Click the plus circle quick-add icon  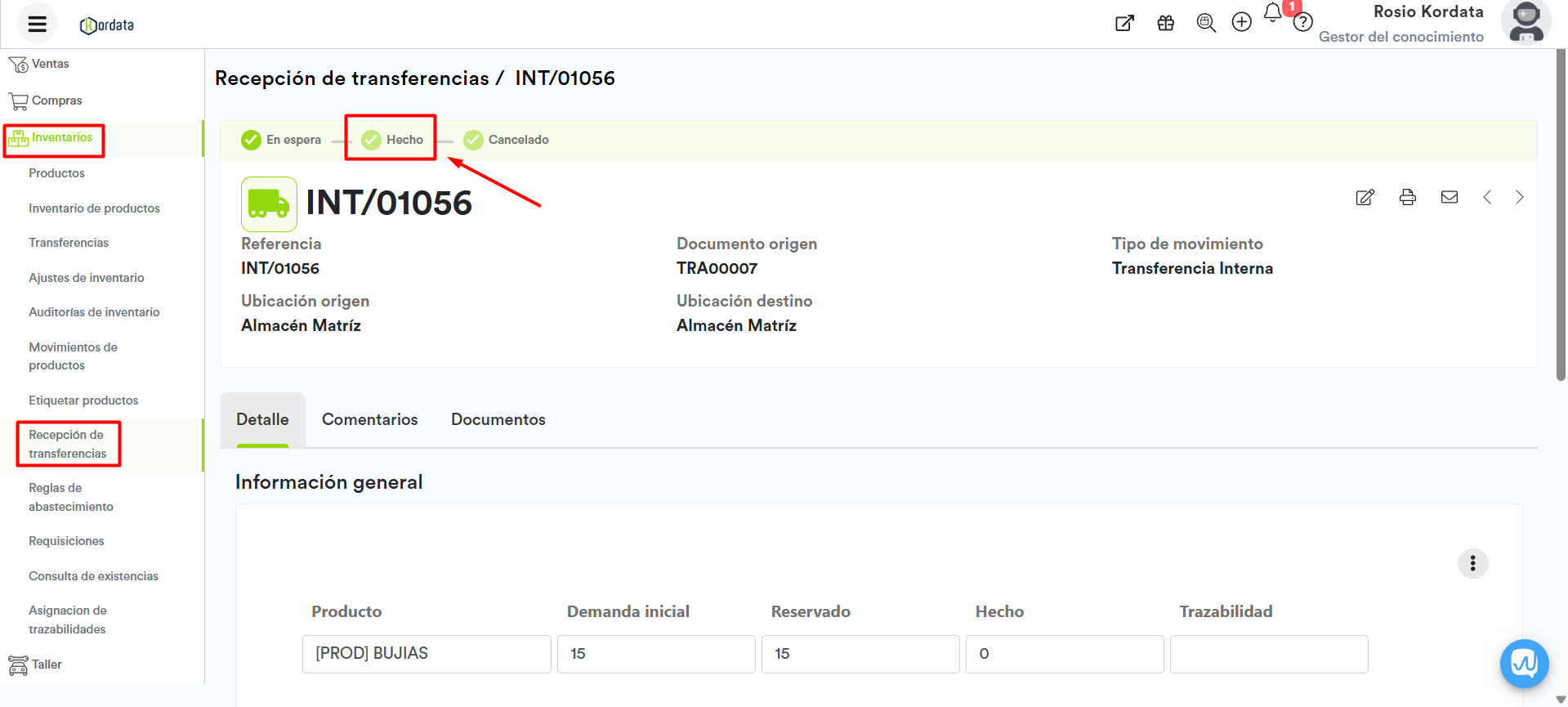[1241, 22]
